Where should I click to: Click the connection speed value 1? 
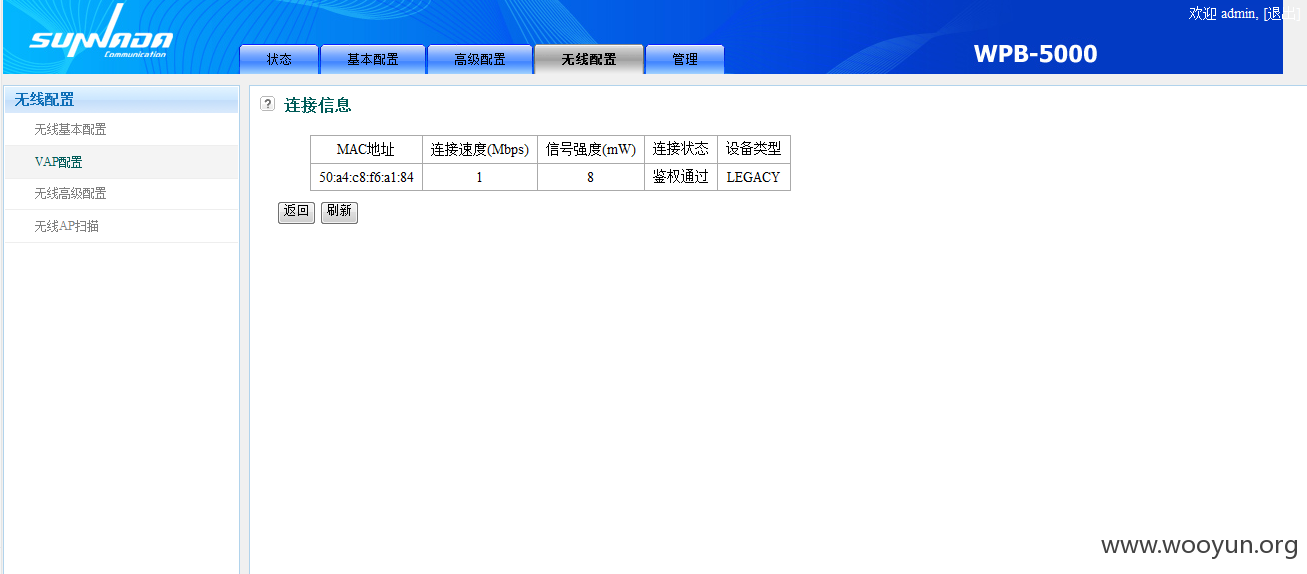click(480, 177)
